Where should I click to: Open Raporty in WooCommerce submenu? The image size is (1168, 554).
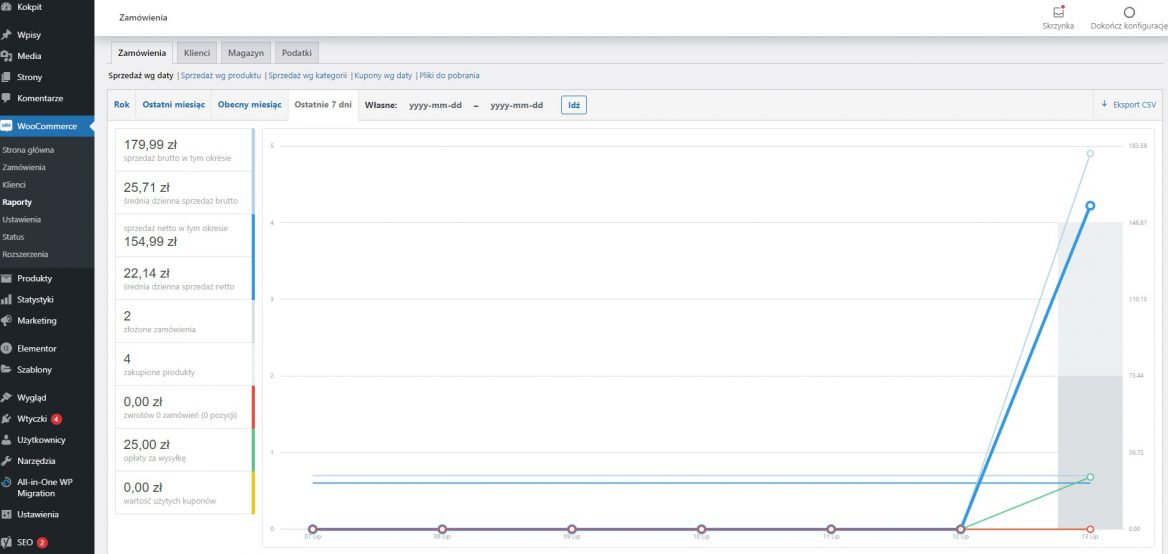click(17, 202)
